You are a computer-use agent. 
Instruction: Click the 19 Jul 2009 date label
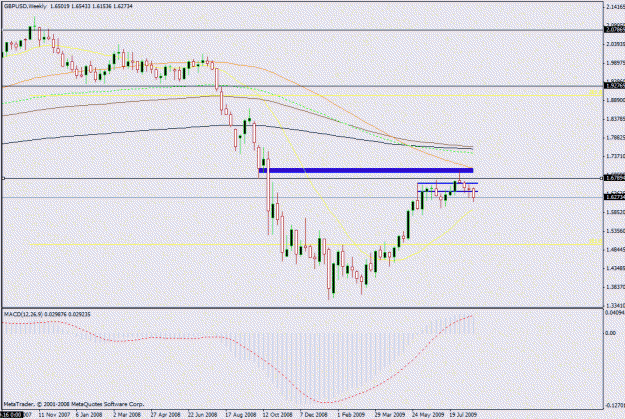coord(463,415)
